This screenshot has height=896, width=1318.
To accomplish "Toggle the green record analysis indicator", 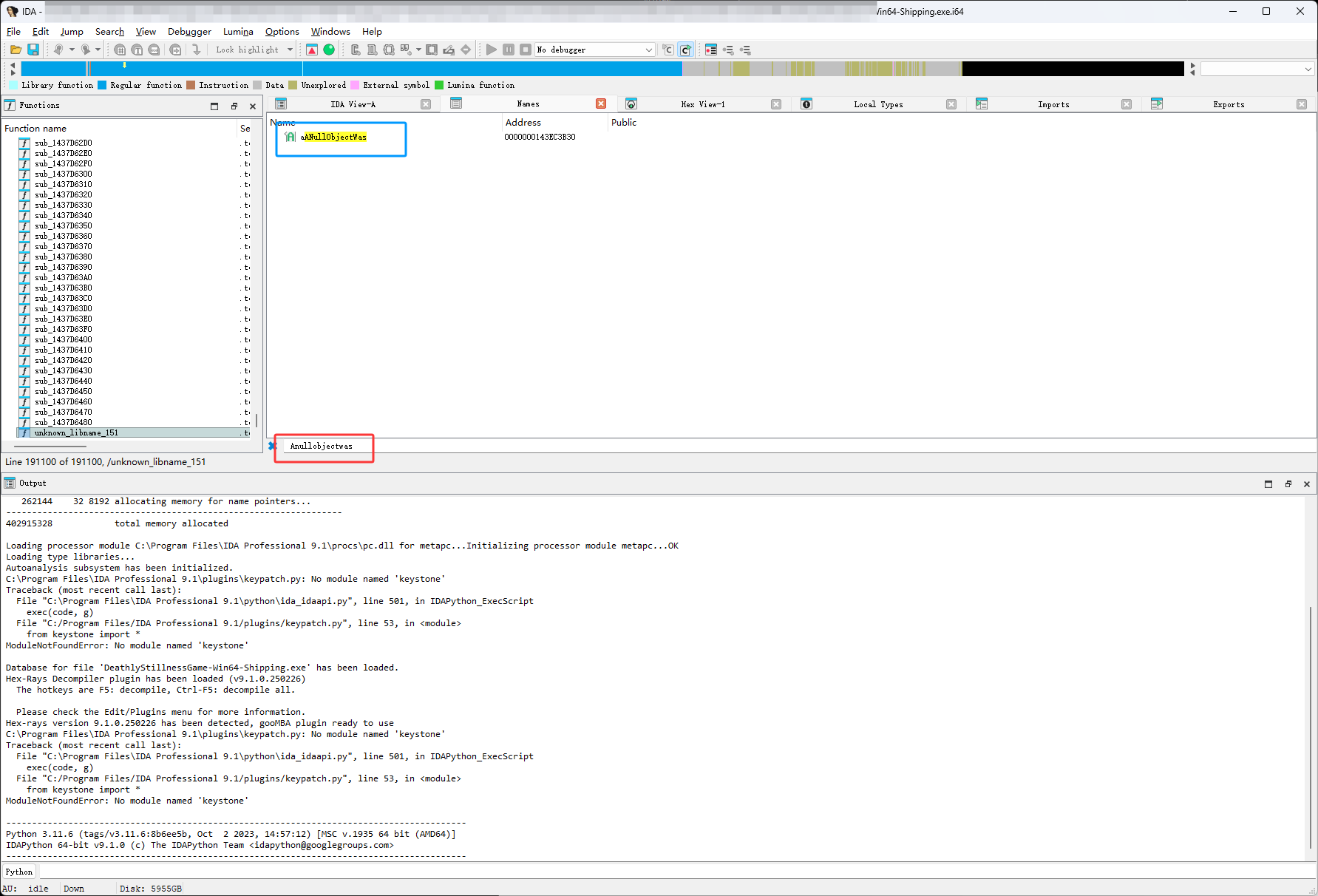I will coord(329,50).
